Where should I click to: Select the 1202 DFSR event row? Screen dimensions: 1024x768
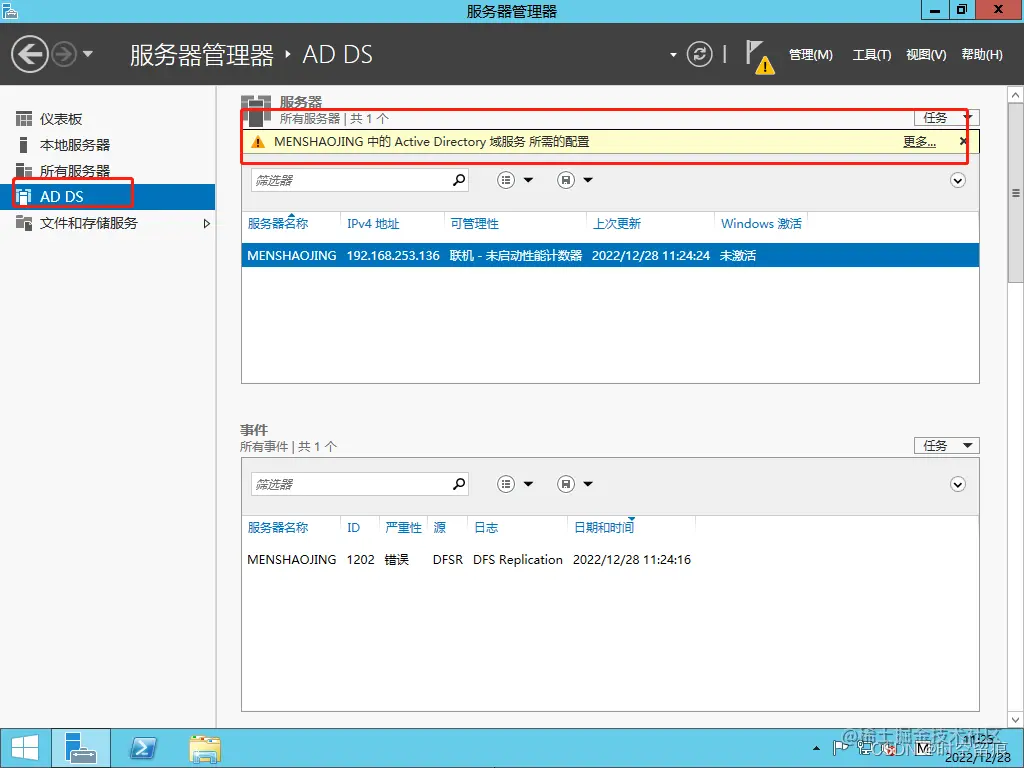610,560
